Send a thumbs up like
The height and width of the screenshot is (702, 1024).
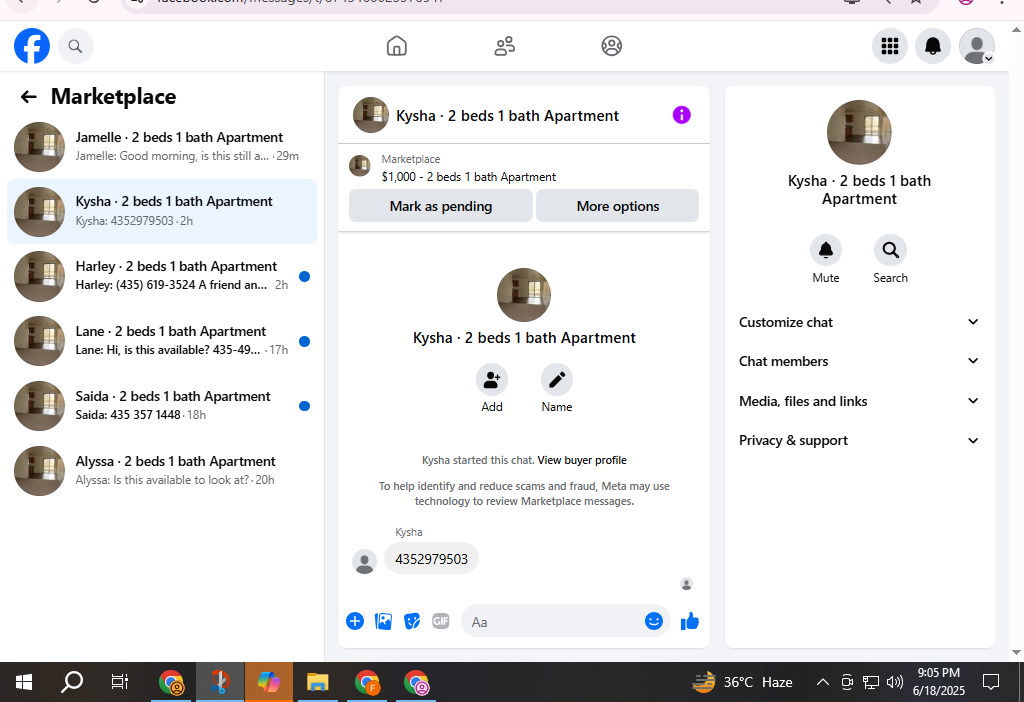(x=690, y=621)
